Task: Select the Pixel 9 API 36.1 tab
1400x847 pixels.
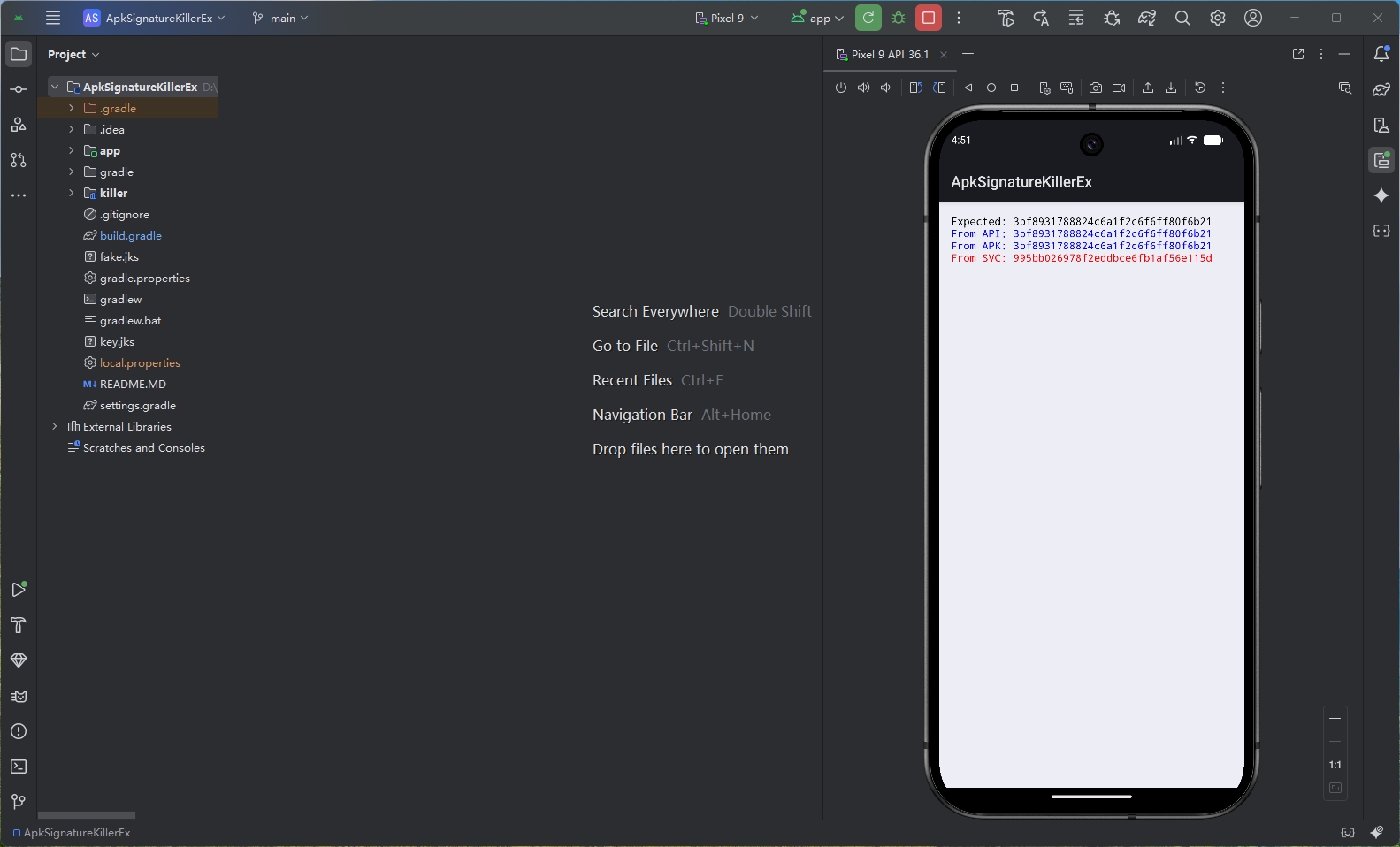Action: [891, 54]
